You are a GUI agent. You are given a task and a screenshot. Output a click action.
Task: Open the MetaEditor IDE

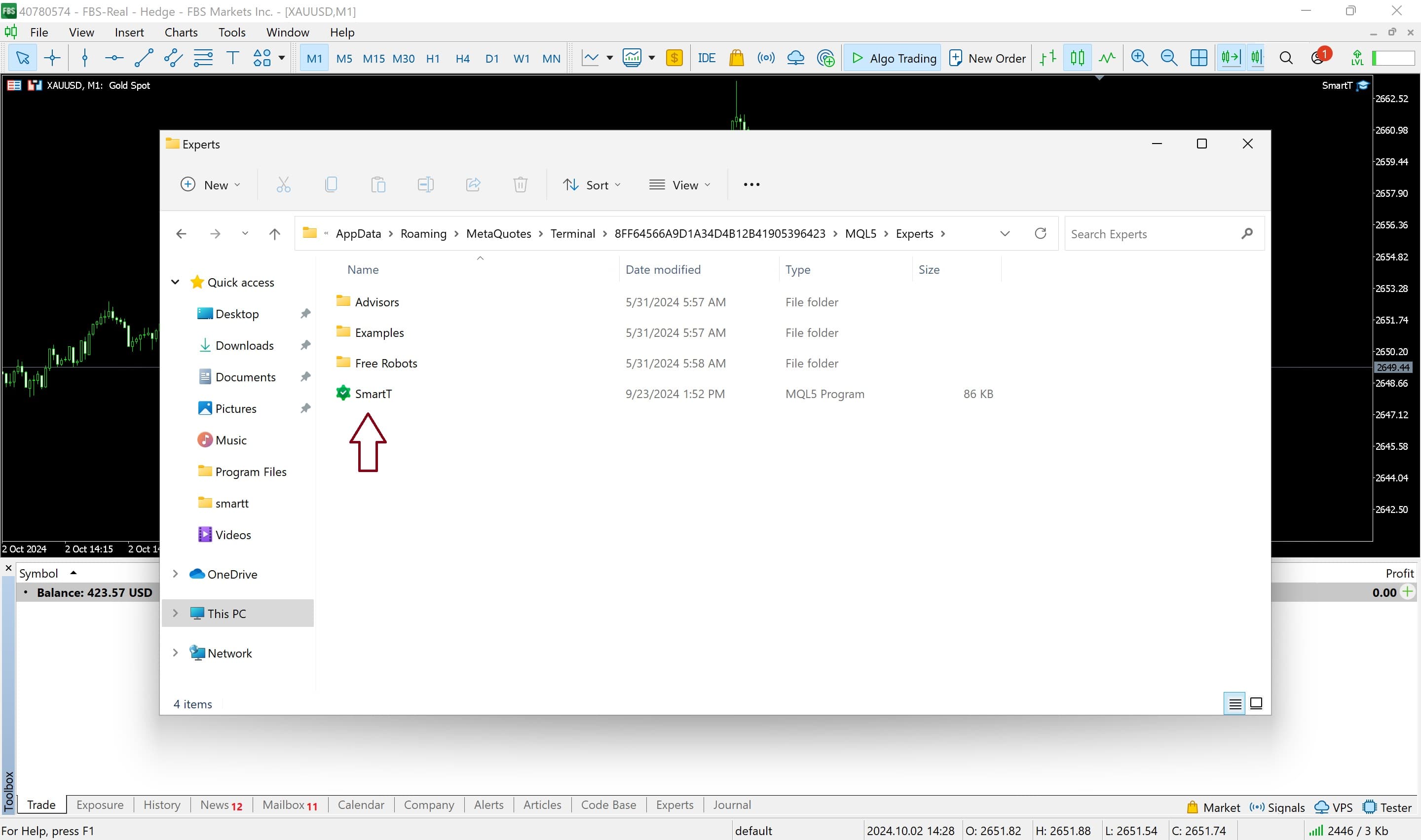click(707, 58)
